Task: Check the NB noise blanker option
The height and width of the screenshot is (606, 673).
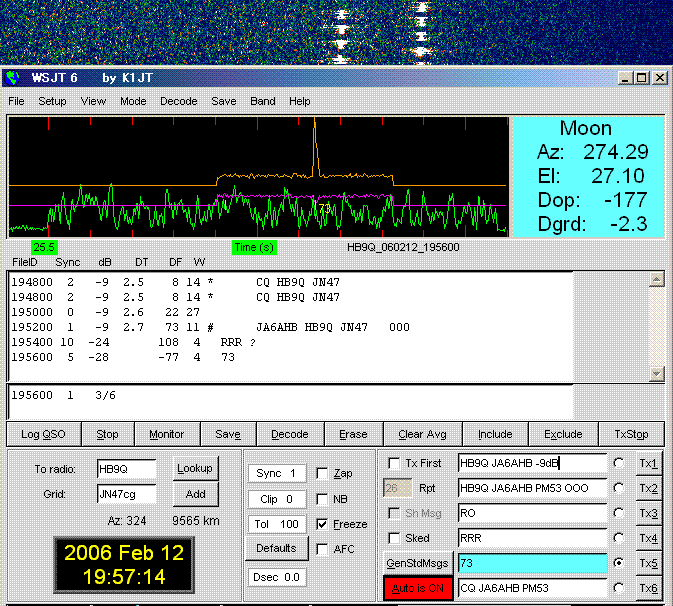Action: click(322, 499)
